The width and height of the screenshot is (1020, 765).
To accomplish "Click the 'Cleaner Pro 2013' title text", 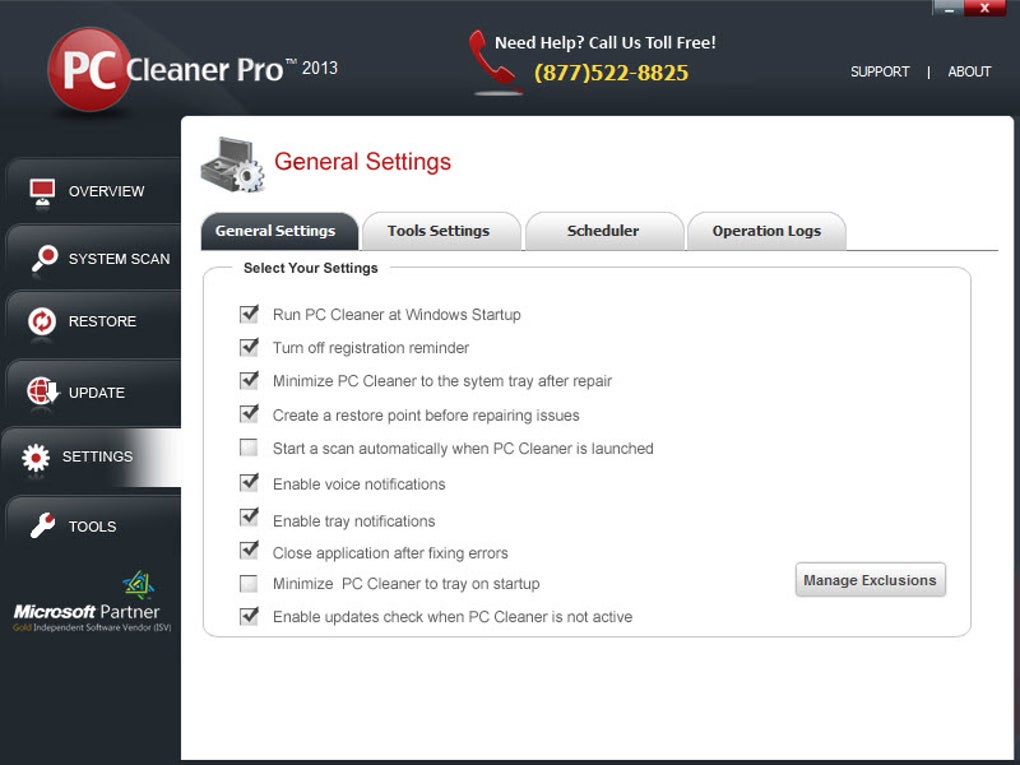I will click(x=232, y=70).
